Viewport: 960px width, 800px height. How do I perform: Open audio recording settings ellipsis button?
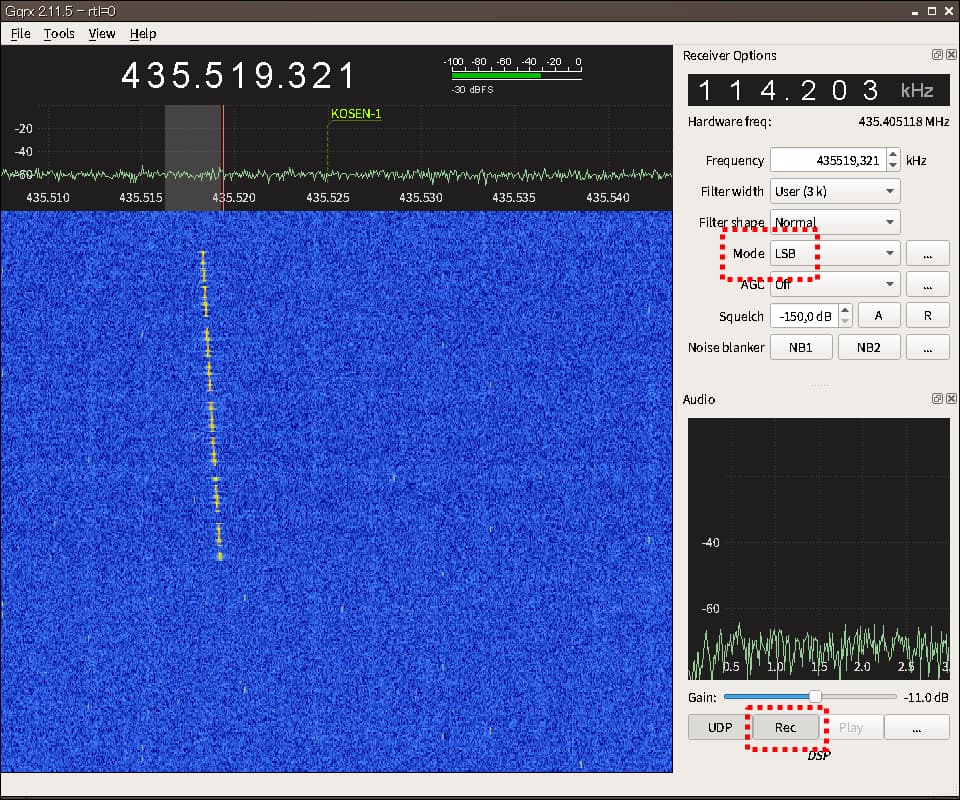(916, 727)
